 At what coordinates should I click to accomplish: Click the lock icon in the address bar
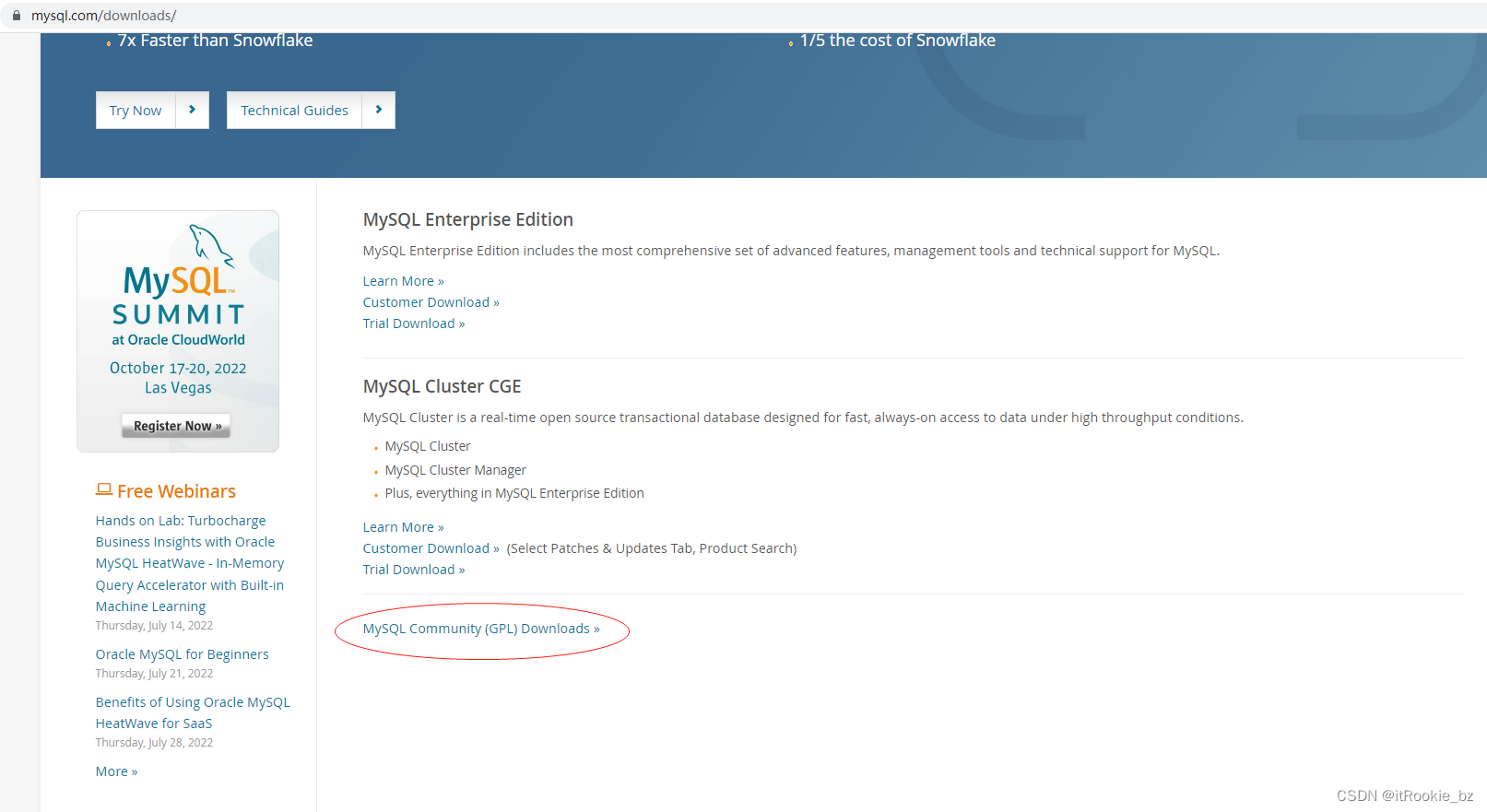[16, 16]
